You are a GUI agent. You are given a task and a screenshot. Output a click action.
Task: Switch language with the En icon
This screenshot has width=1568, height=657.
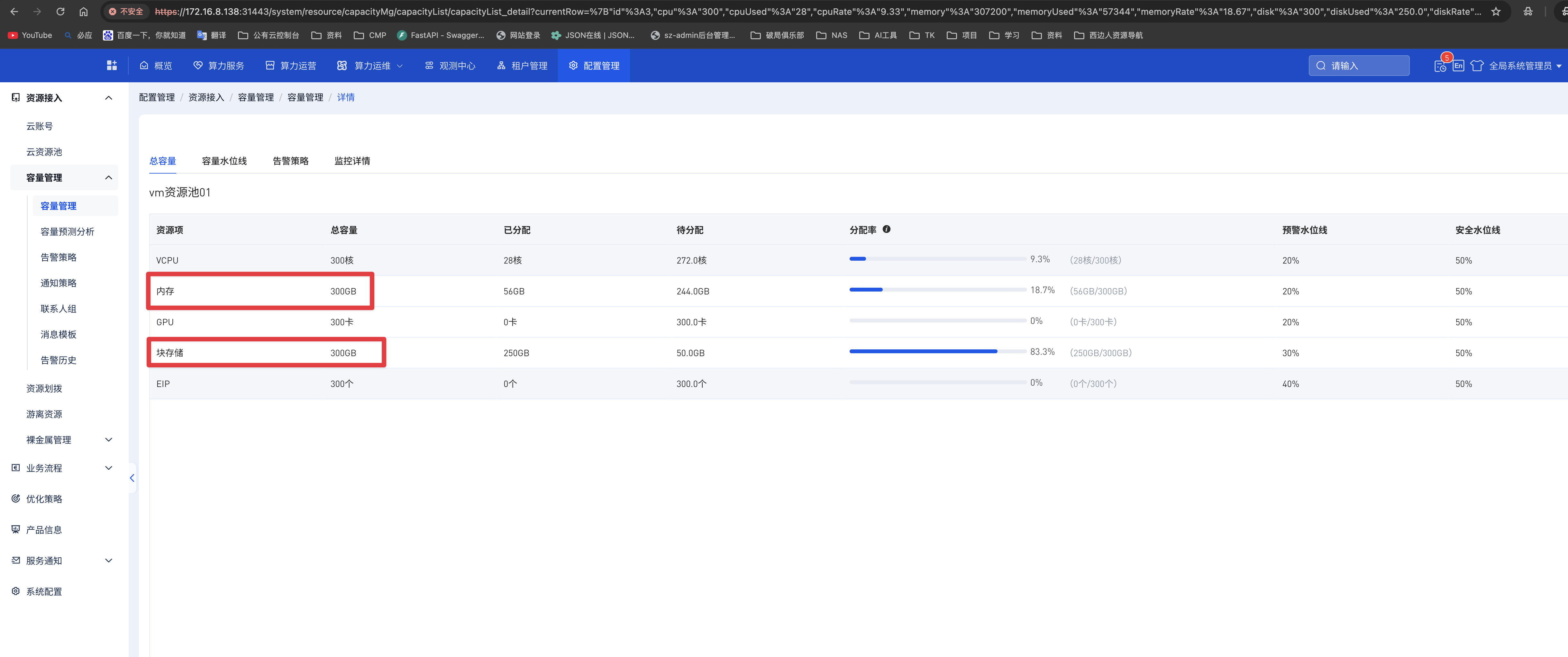pos(1458,66)
